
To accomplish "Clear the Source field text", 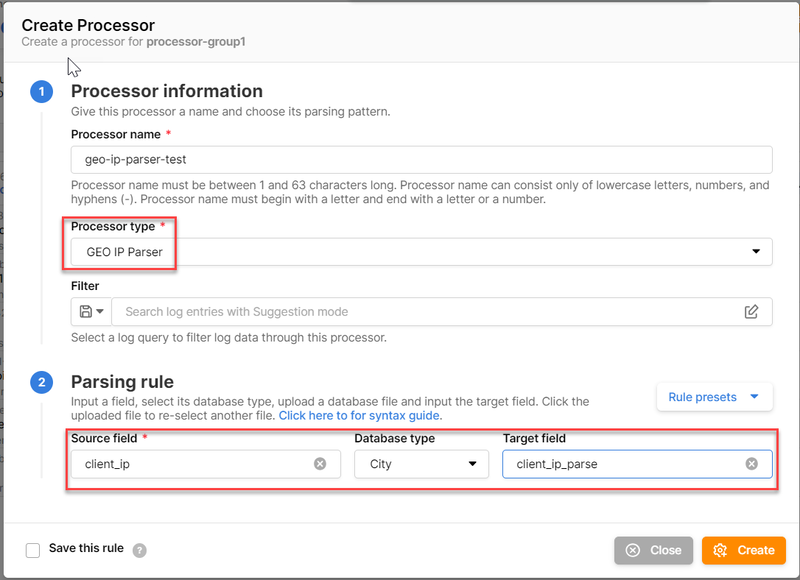I will [320, 464].
